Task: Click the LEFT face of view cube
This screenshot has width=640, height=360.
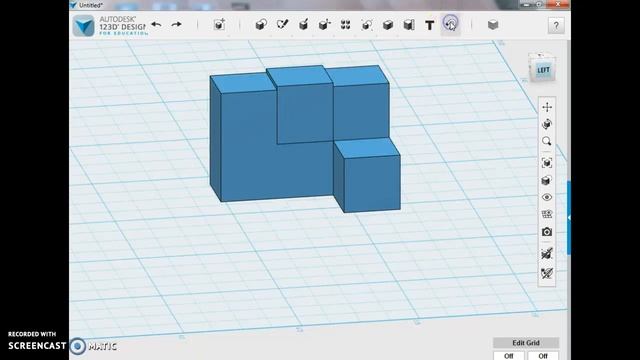Action: coord(542,70)
